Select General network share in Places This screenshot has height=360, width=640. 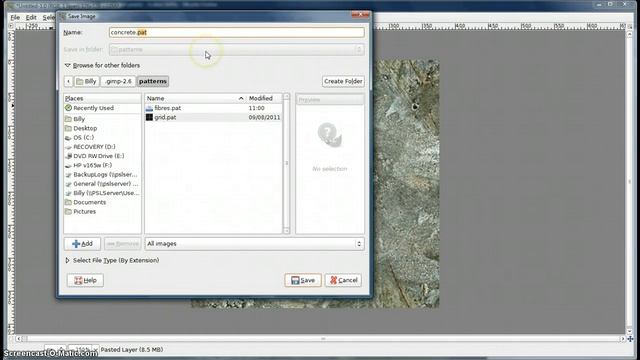[x=102, y=184]
